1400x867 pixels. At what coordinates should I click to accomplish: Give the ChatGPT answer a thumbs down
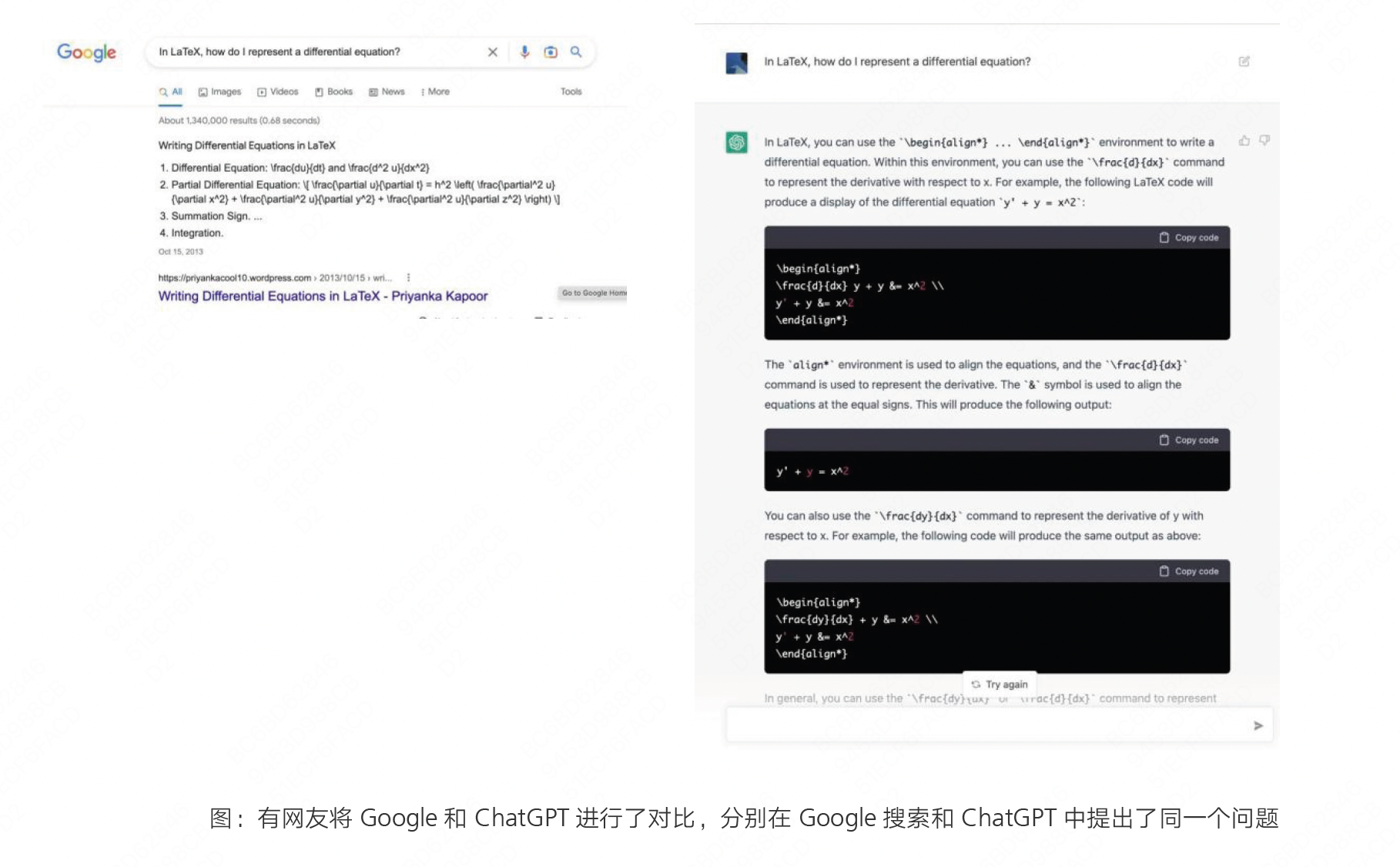pyautogui.click(x=1264, y=141)
